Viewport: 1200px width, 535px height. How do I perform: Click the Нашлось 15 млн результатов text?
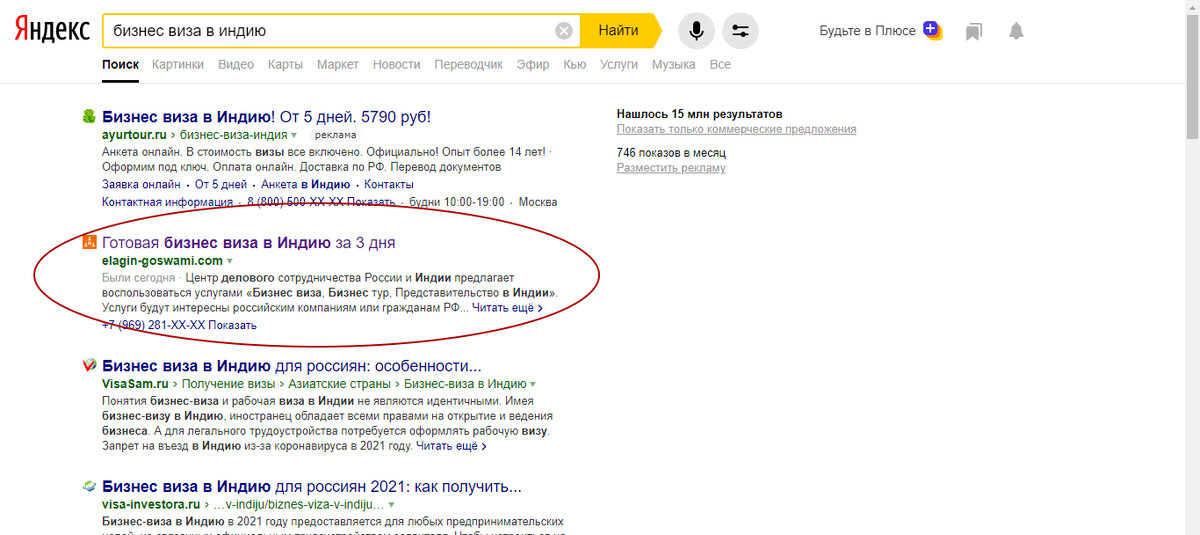pos(700,114)
